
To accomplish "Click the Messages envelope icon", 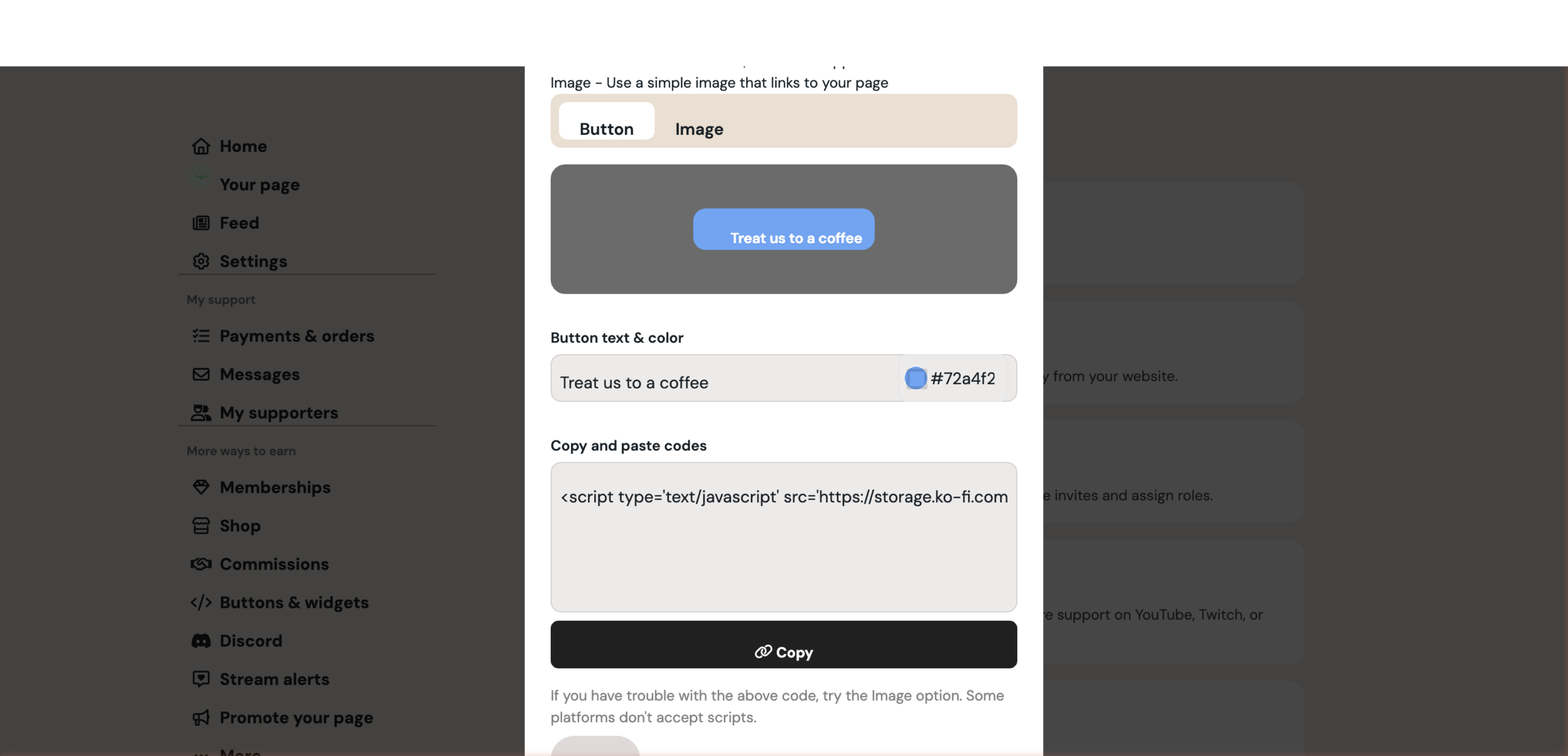I will [201, 374].
